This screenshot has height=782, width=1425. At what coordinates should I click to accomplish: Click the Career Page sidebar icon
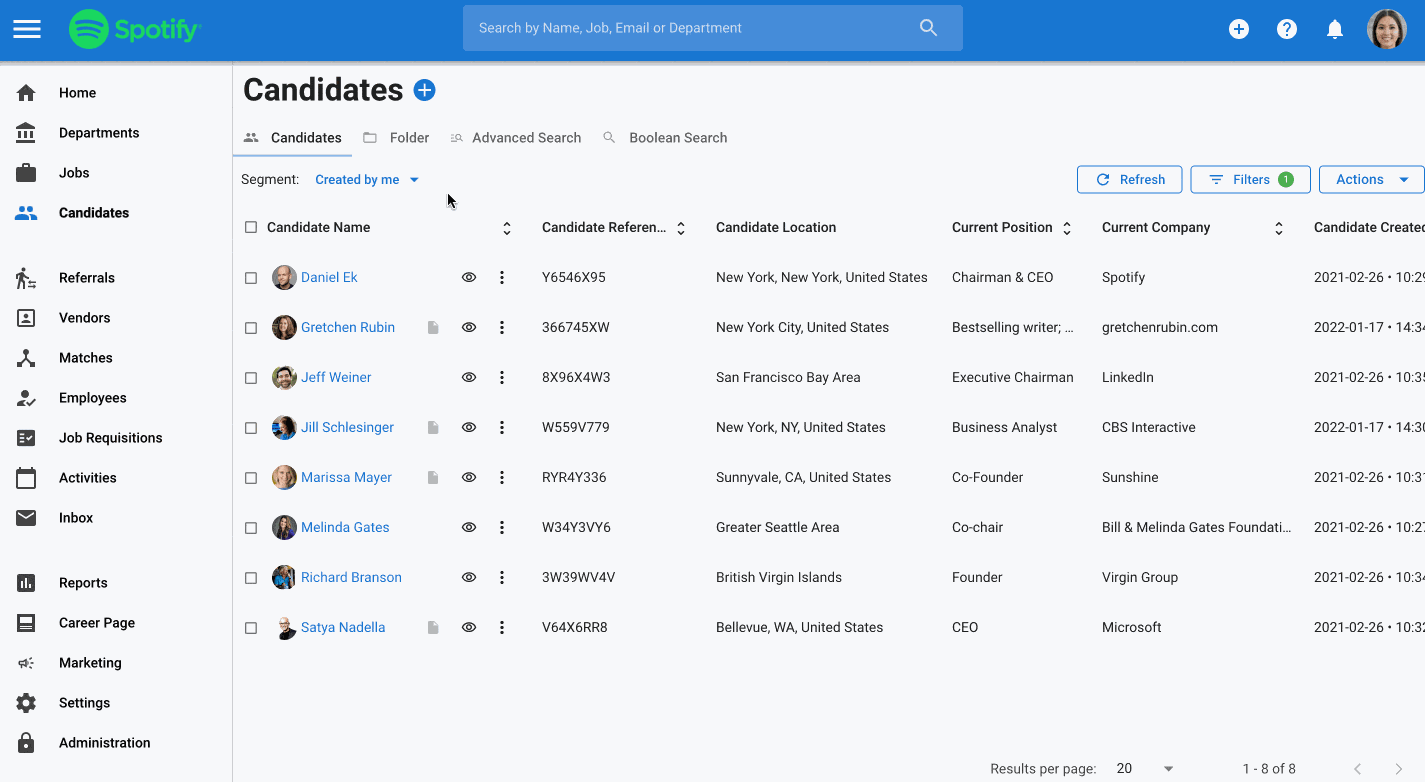pos(26,623)
